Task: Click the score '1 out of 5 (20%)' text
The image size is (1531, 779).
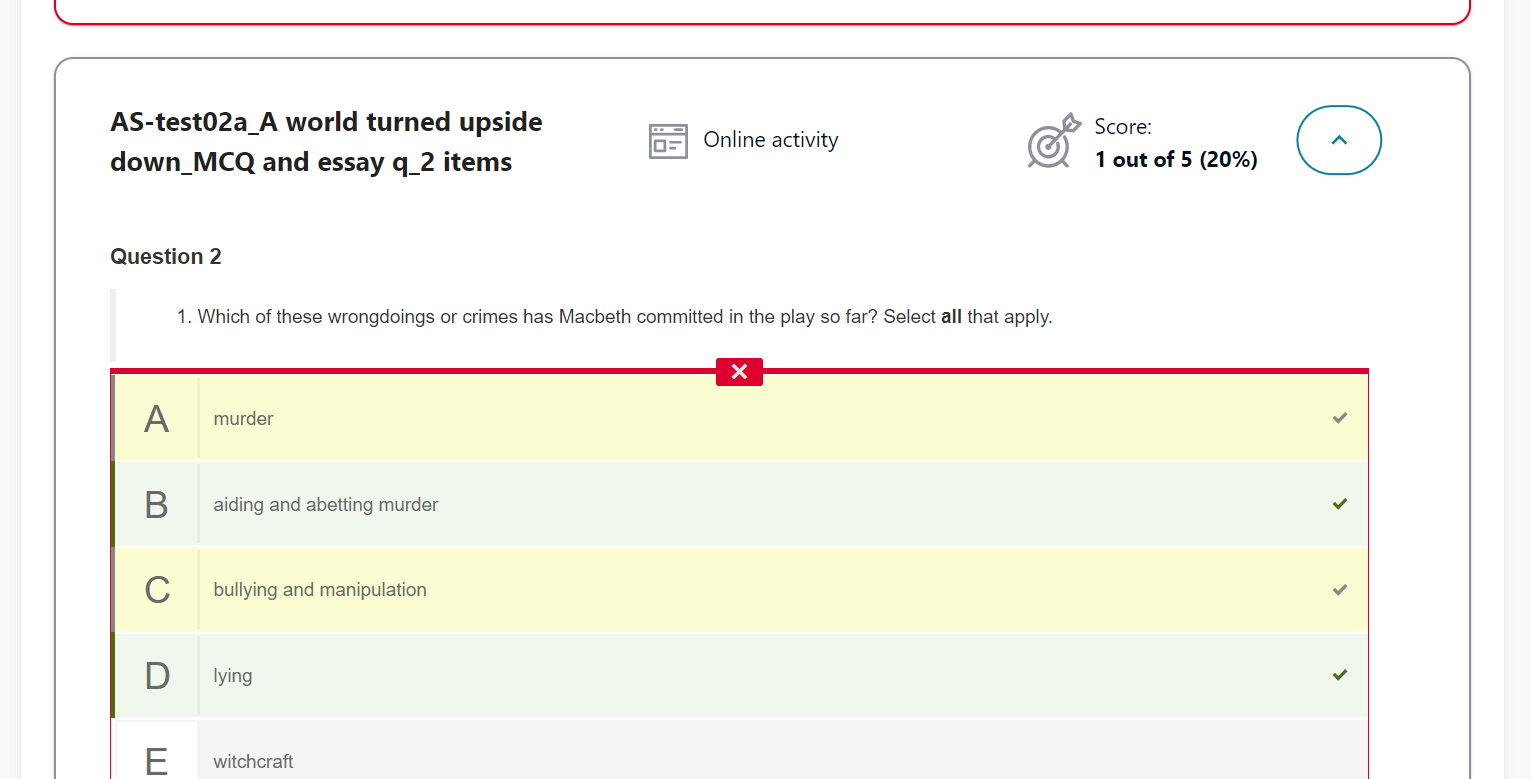Action: pos(1176,159)
